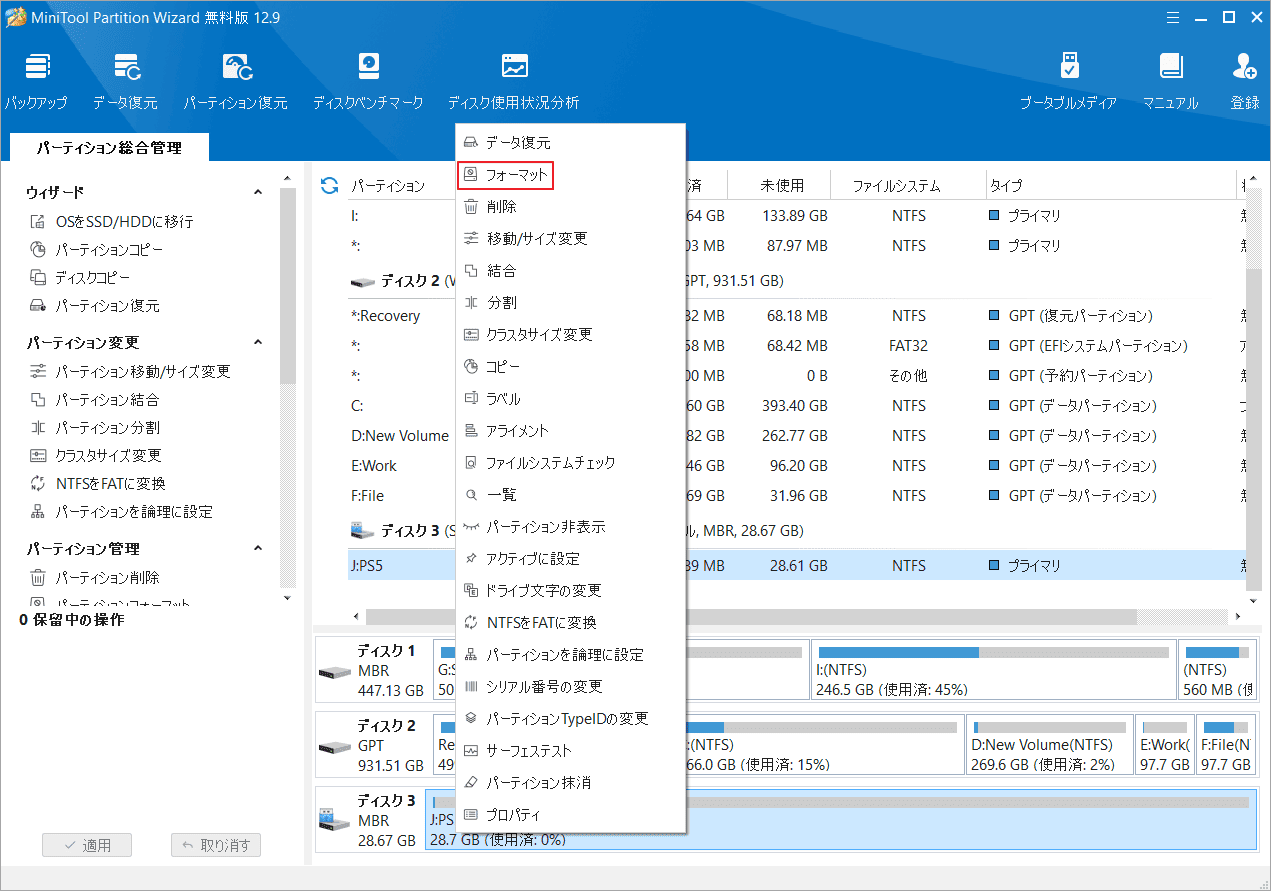Image resolution: width=1271 pixels, height=891 pixels.
Task: Select the J:PS5 partition row
Action: pyautogui.click(x=795, y=566)
